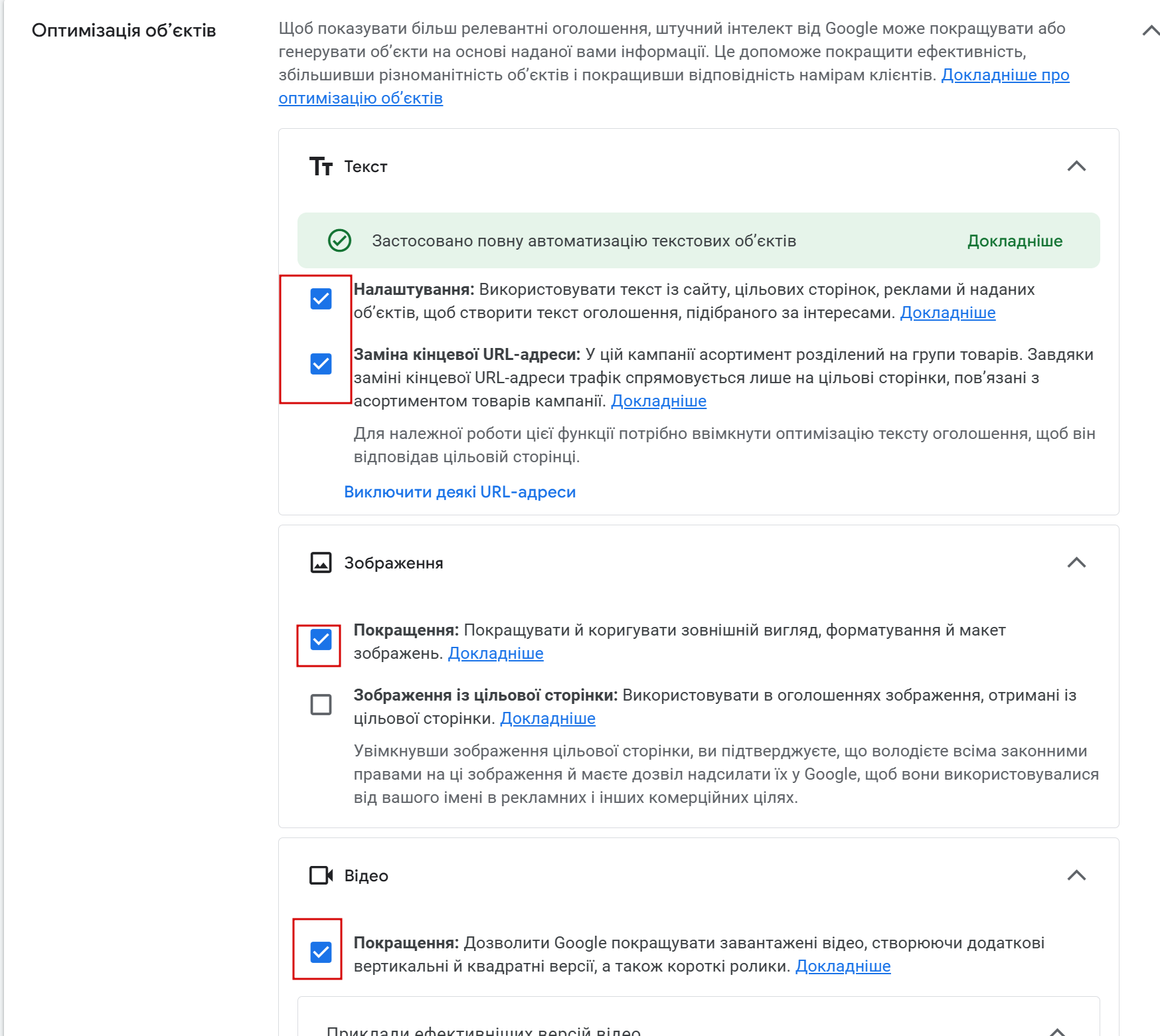Collapse the Оптимізація об'єктів panel

point(1150,31)
